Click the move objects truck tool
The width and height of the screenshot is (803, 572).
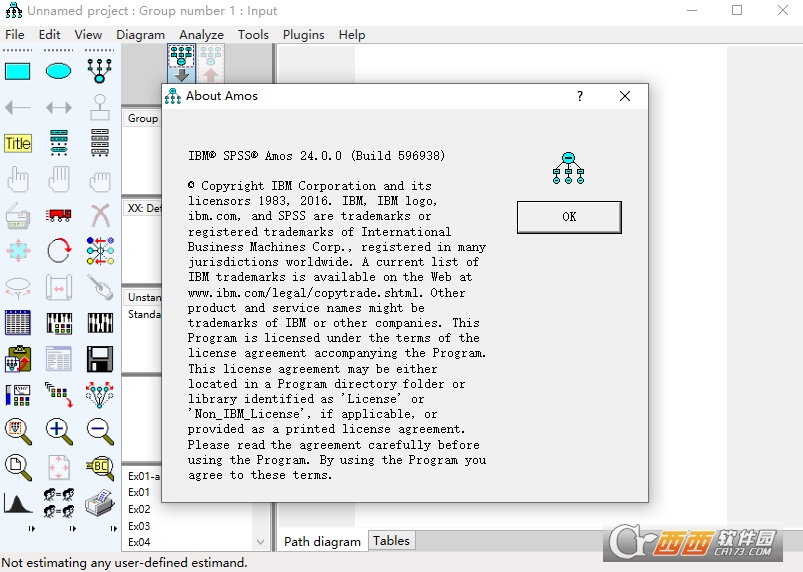point(58,215)
